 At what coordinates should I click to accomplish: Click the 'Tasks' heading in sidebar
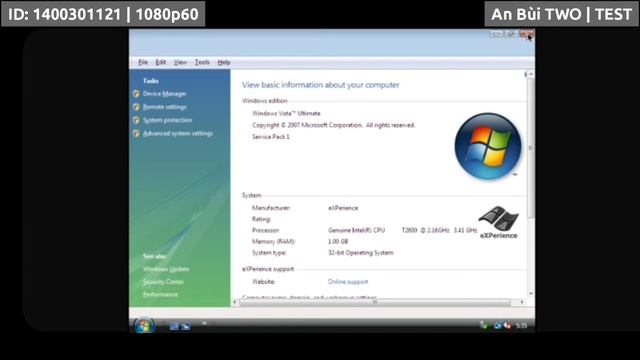(x=151, y=81)
